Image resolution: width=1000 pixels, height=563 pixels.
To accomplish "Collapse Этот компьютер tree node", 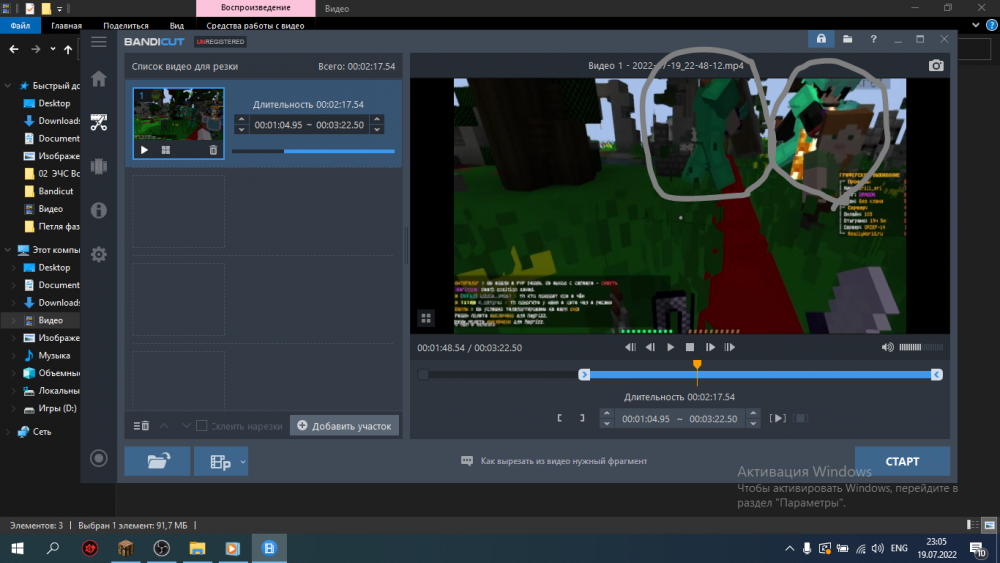I will coord(8,250).
